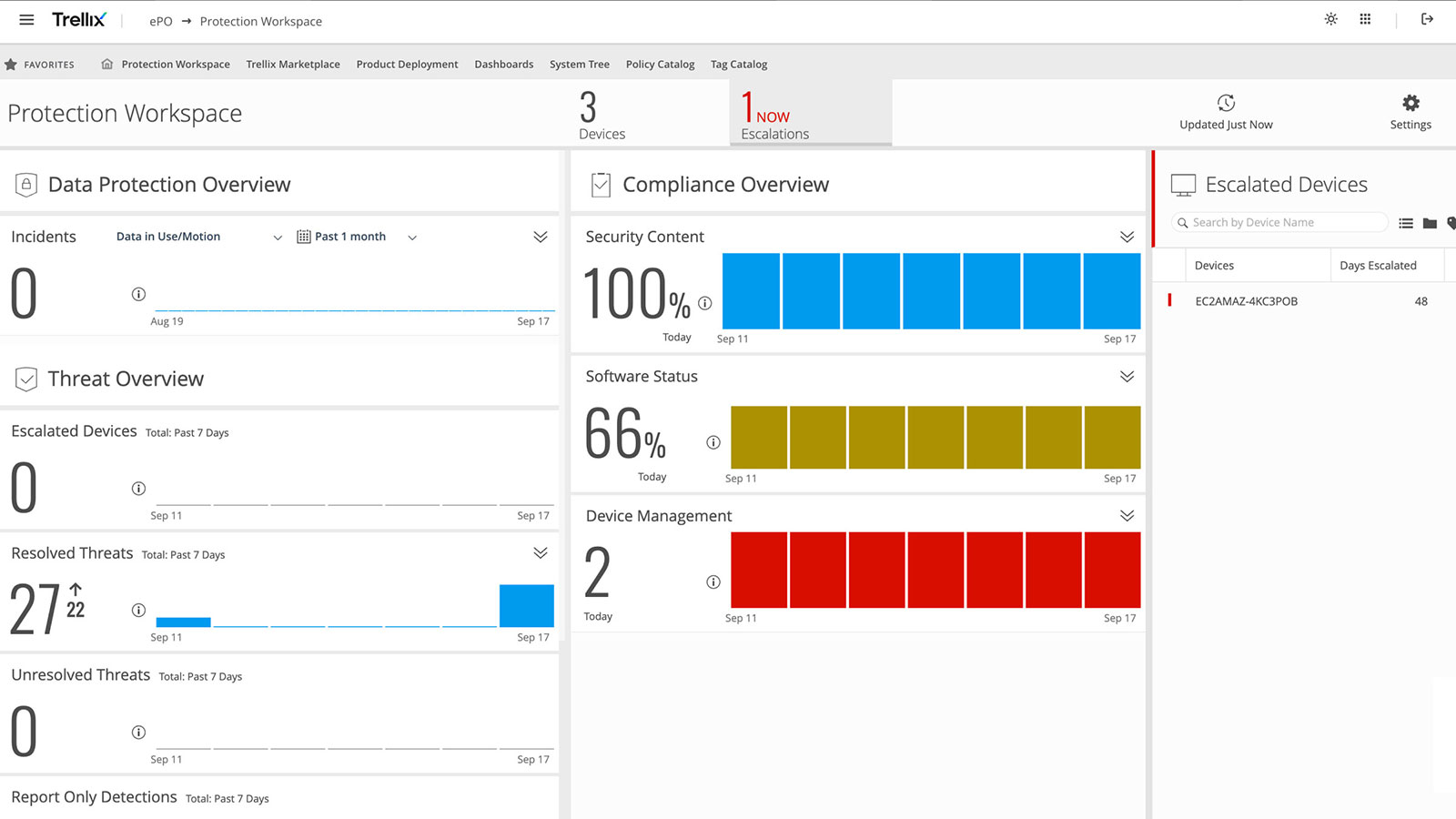
Task: Click the info icon in Unresolved Threats row
Action: [138, 733]
